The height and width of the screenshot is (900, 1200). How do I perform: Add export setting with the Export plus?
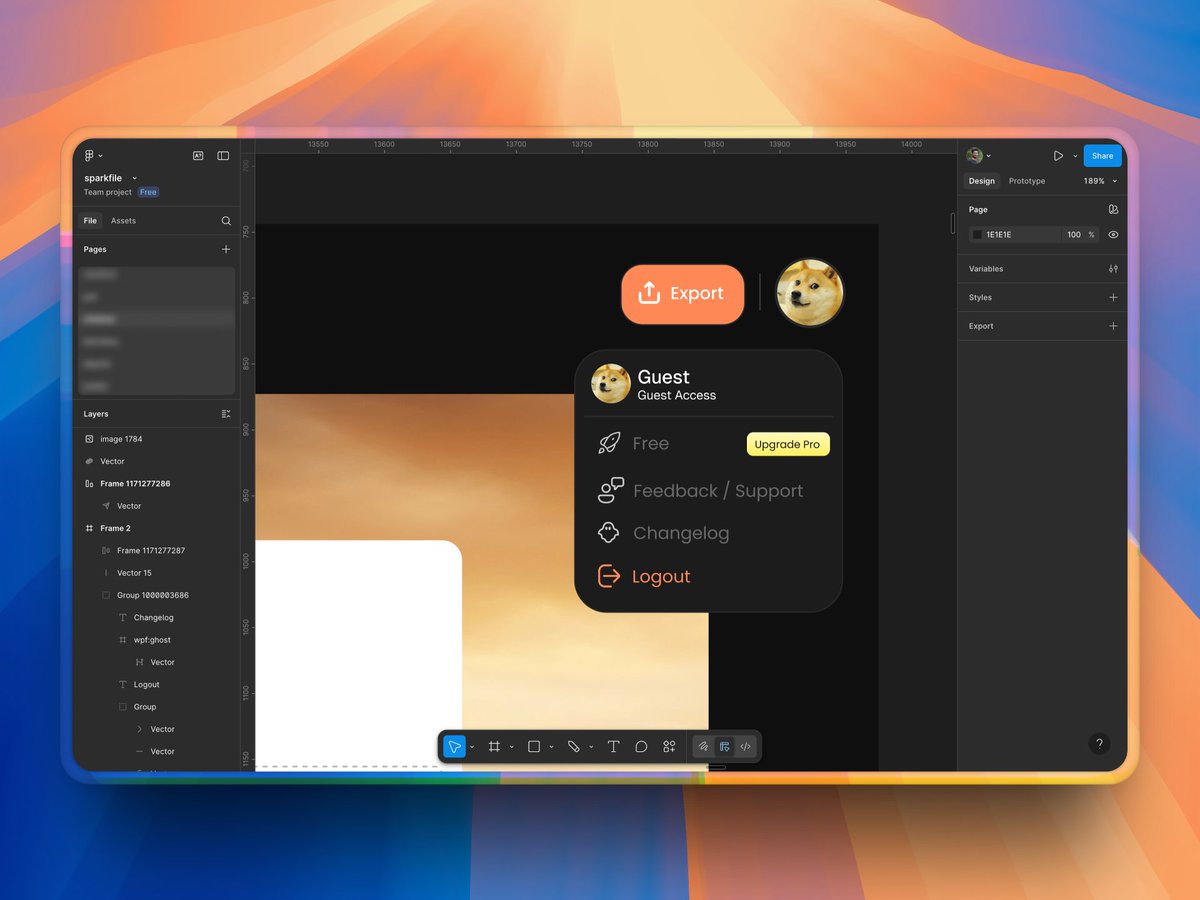1114,326
